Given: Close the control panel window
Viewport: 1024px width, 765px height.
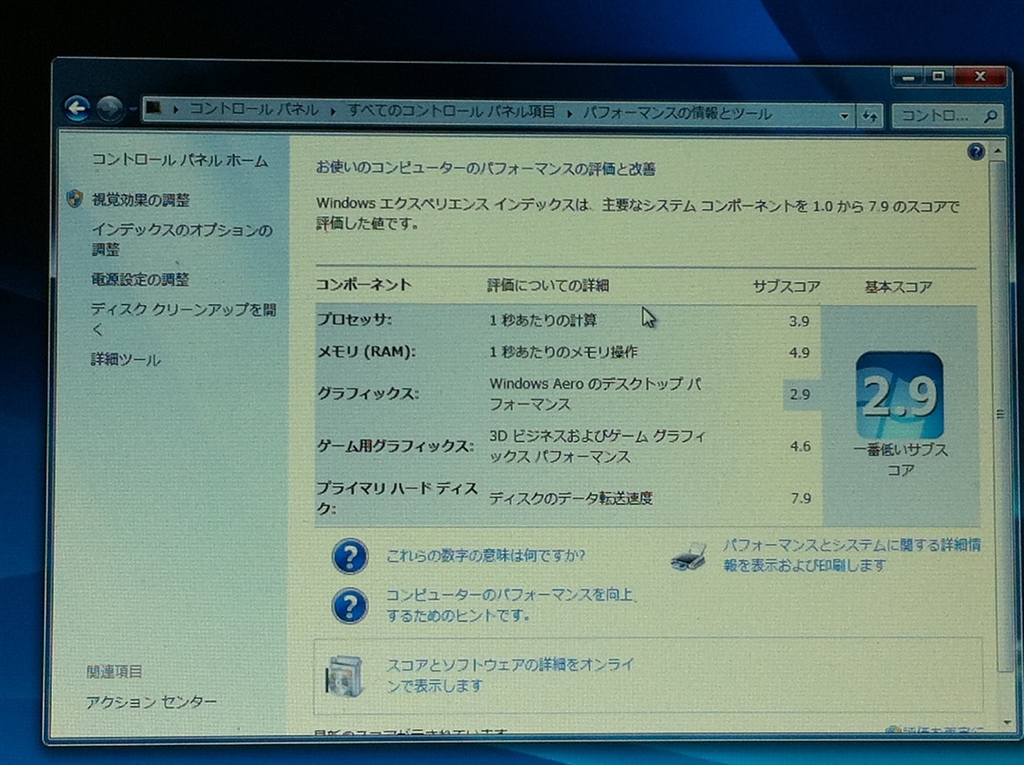Looking at the screenshot, I should (x=980, y=76).
